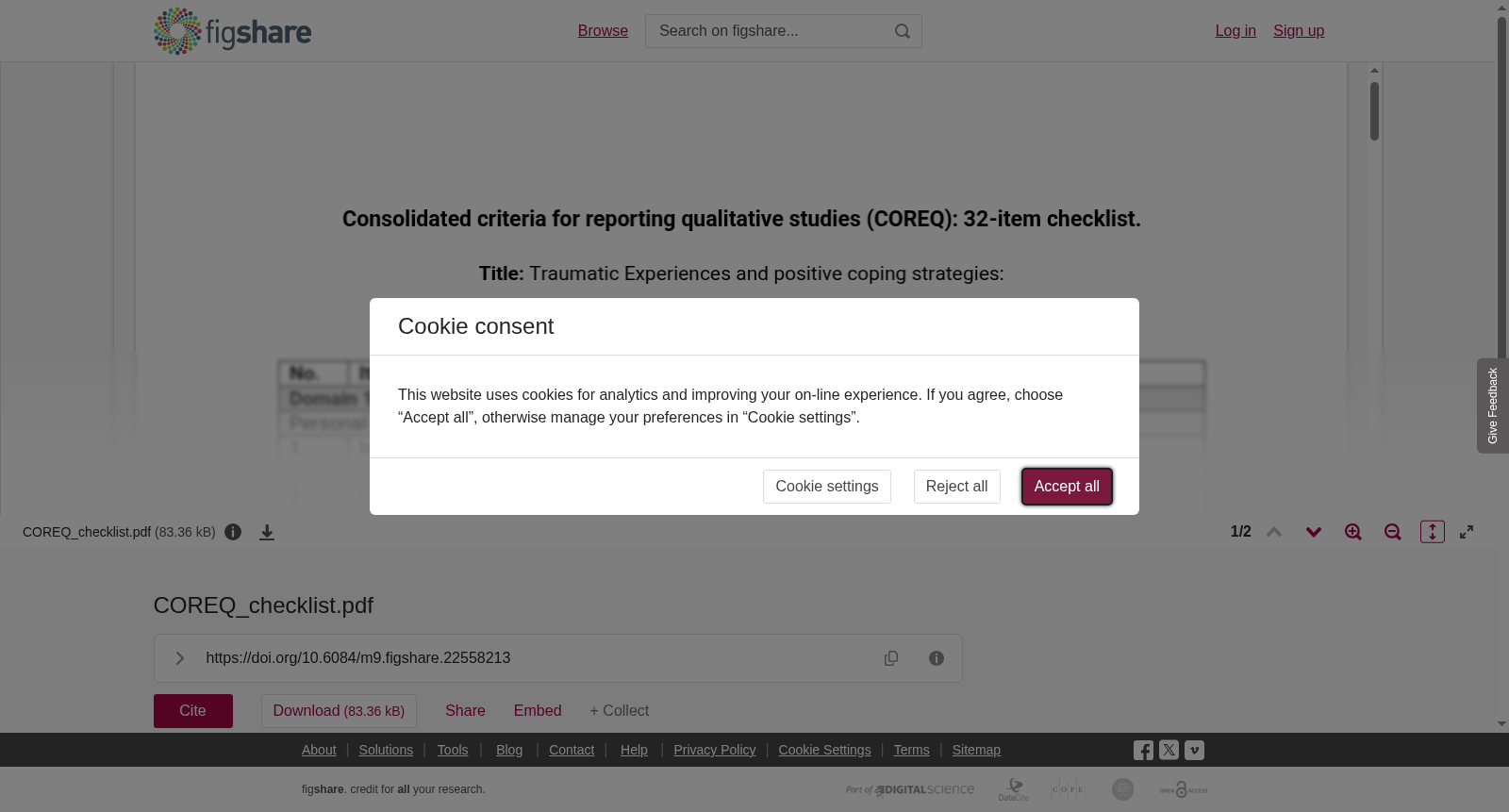This screenshot has height=812, width=1509.
Task: Click the DOI URL text
Action: (x=358, y=658)
